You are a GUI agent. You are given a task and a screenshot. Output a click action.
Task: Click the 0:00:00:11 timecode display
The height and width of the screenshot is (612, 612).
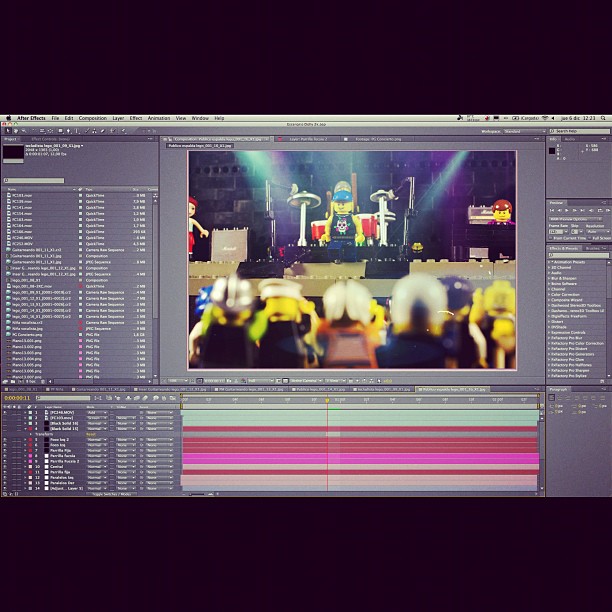tap(17, 398)
